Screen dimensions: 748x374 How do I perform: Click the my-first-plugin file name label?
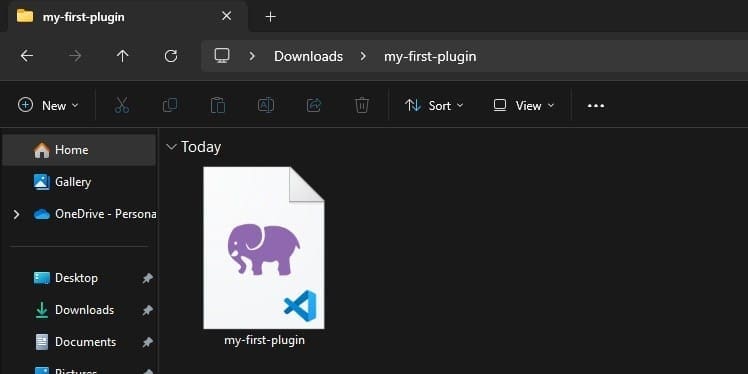point(264,340)
